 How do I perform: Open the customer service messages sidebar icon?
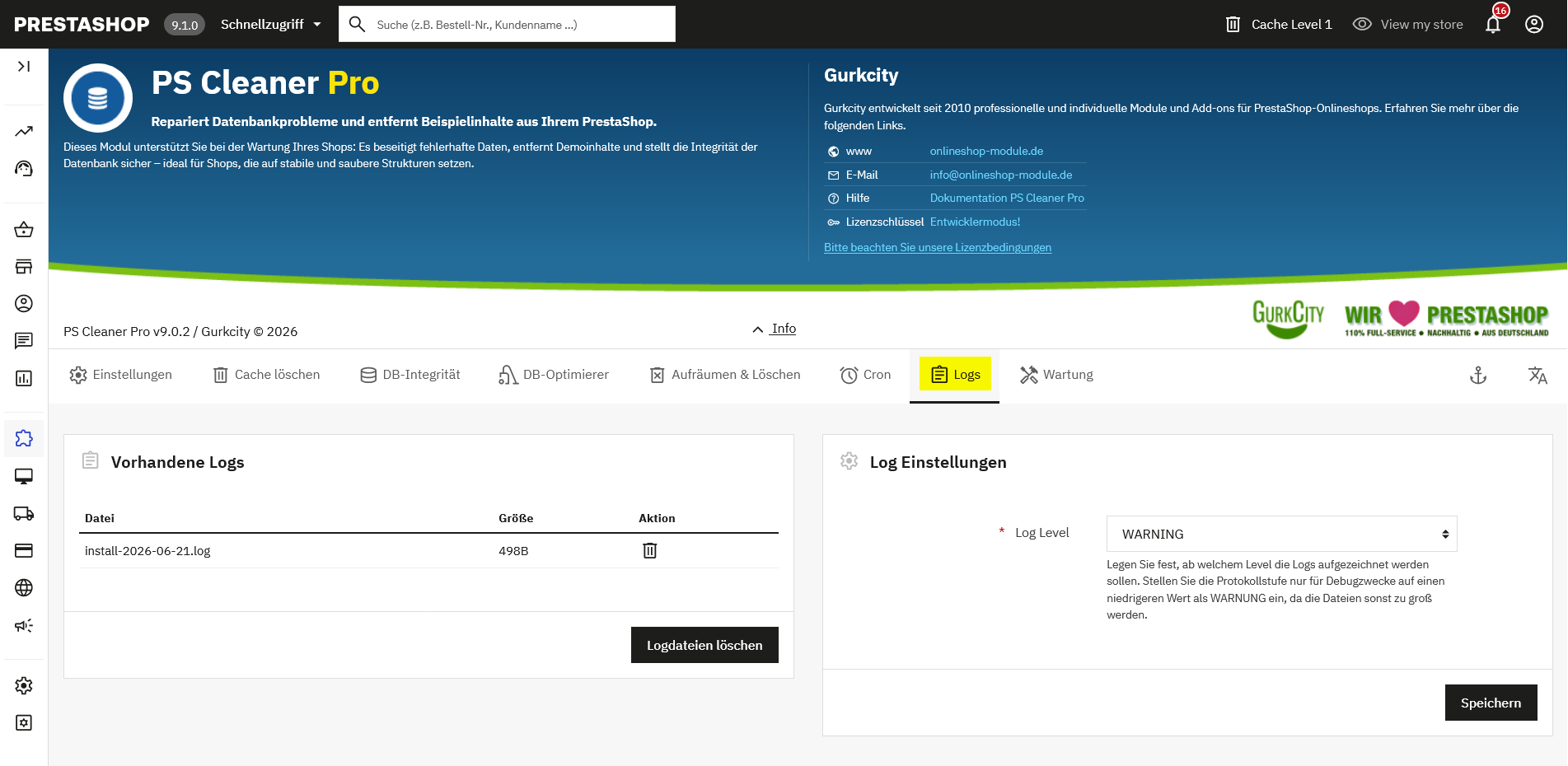tap(24, 340)
